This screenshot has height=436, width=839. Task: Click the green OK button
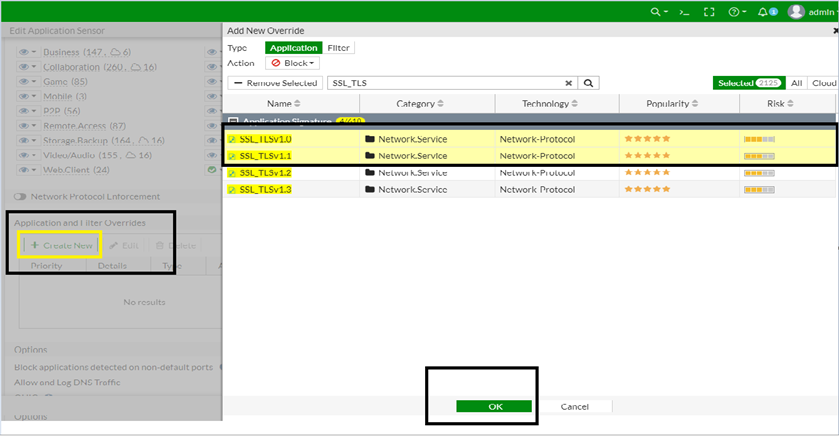[x=495, y=407]
